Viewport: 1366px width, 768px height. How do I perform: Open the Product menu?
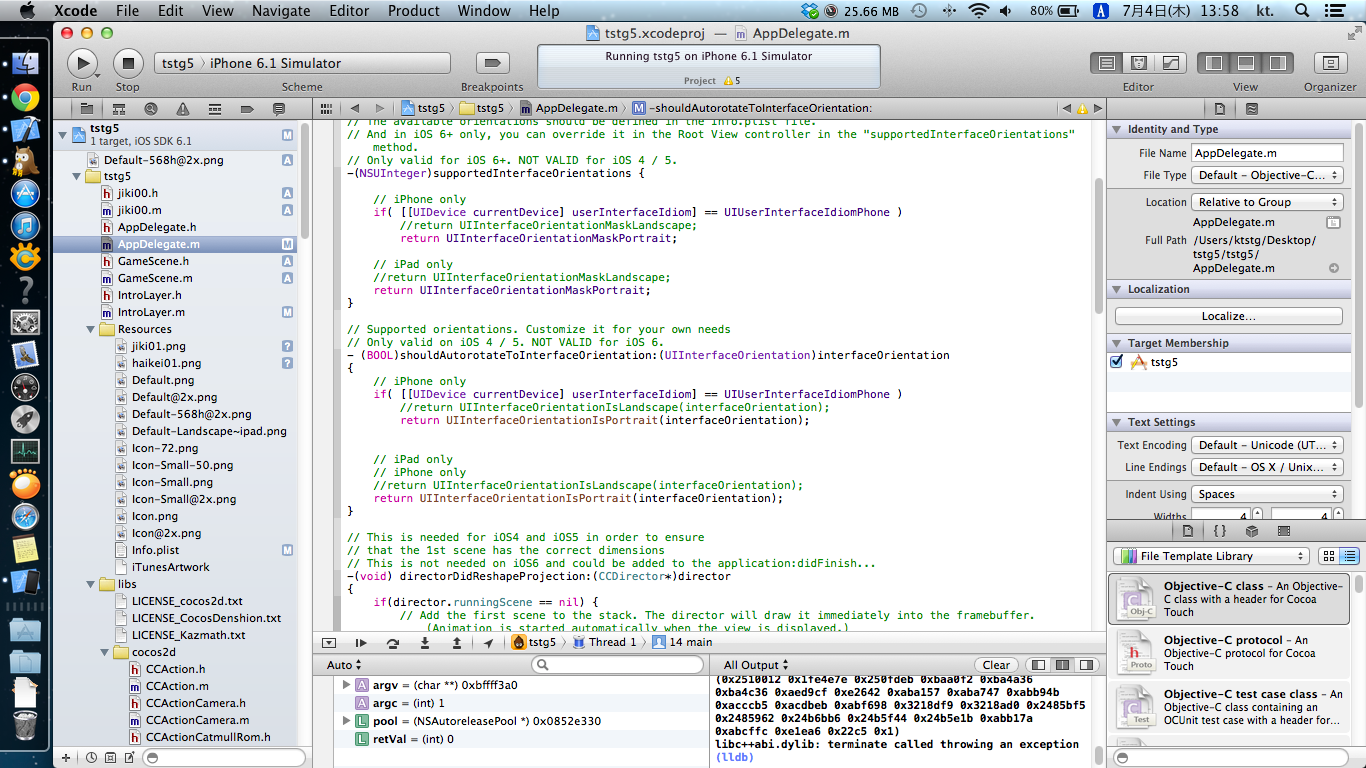414,11
